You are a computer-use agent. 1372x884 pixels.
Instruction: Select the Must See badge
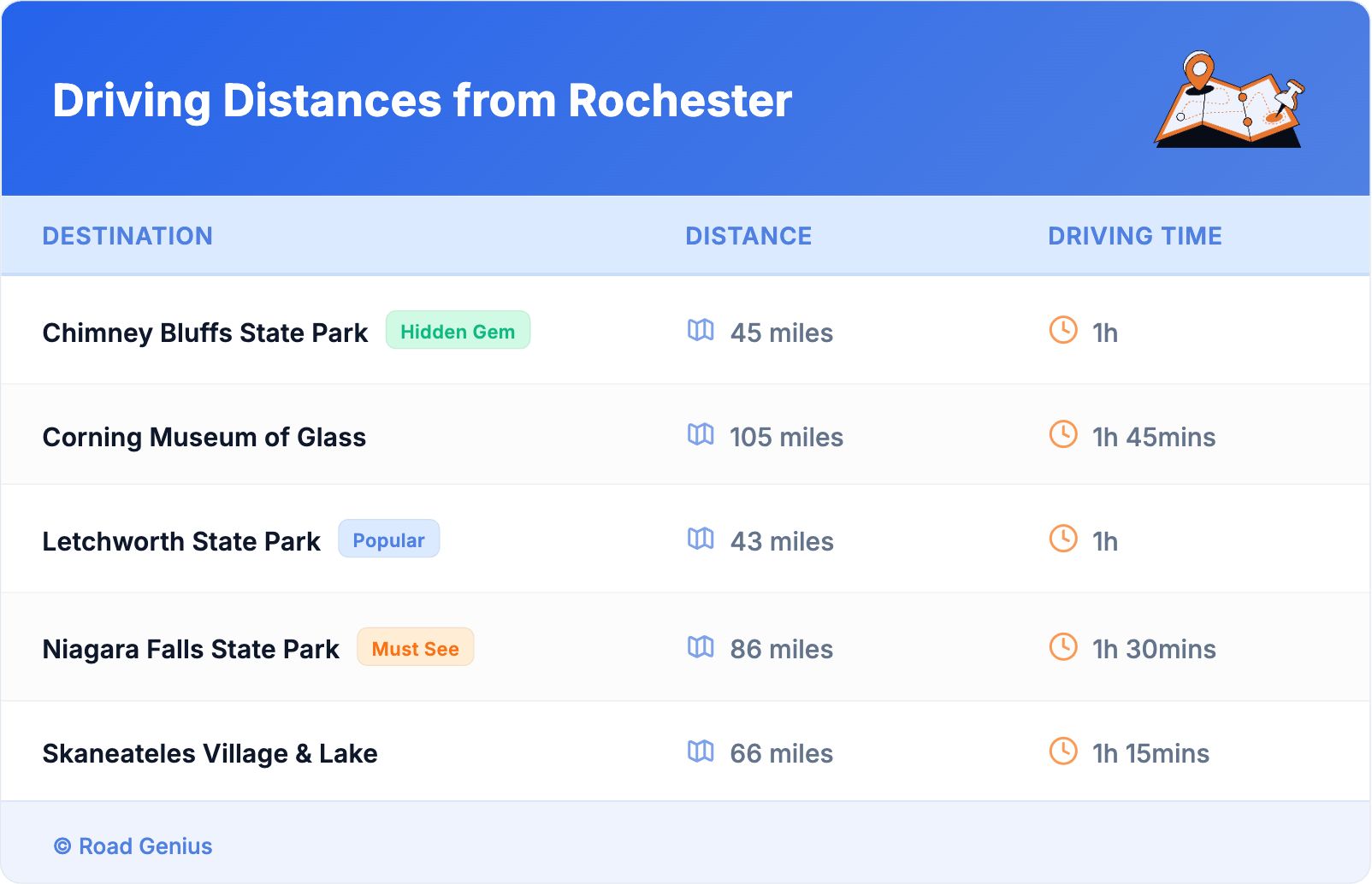click(x=415, y=648)
